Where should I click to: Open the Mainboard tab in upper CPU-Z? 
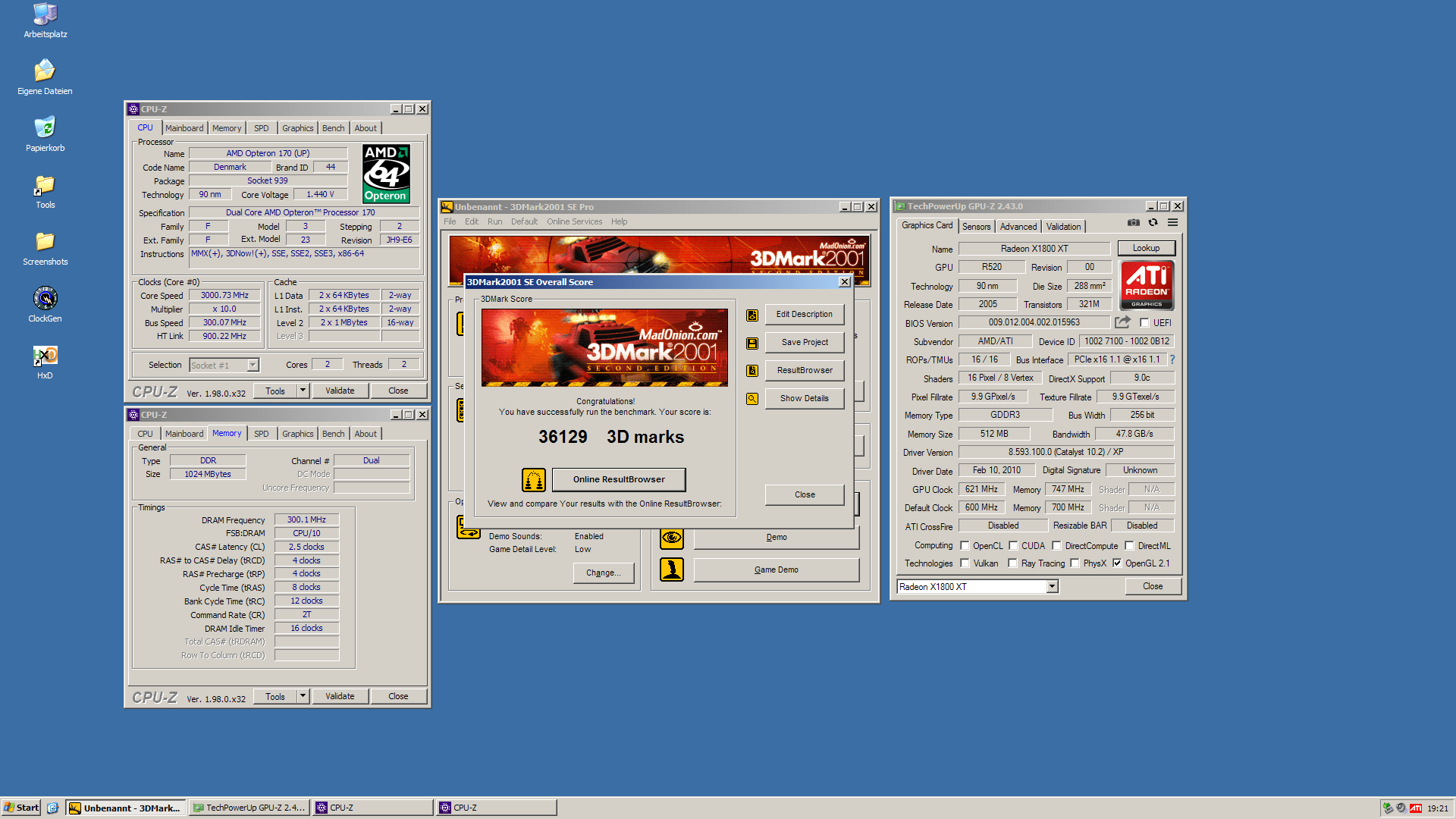184,128
